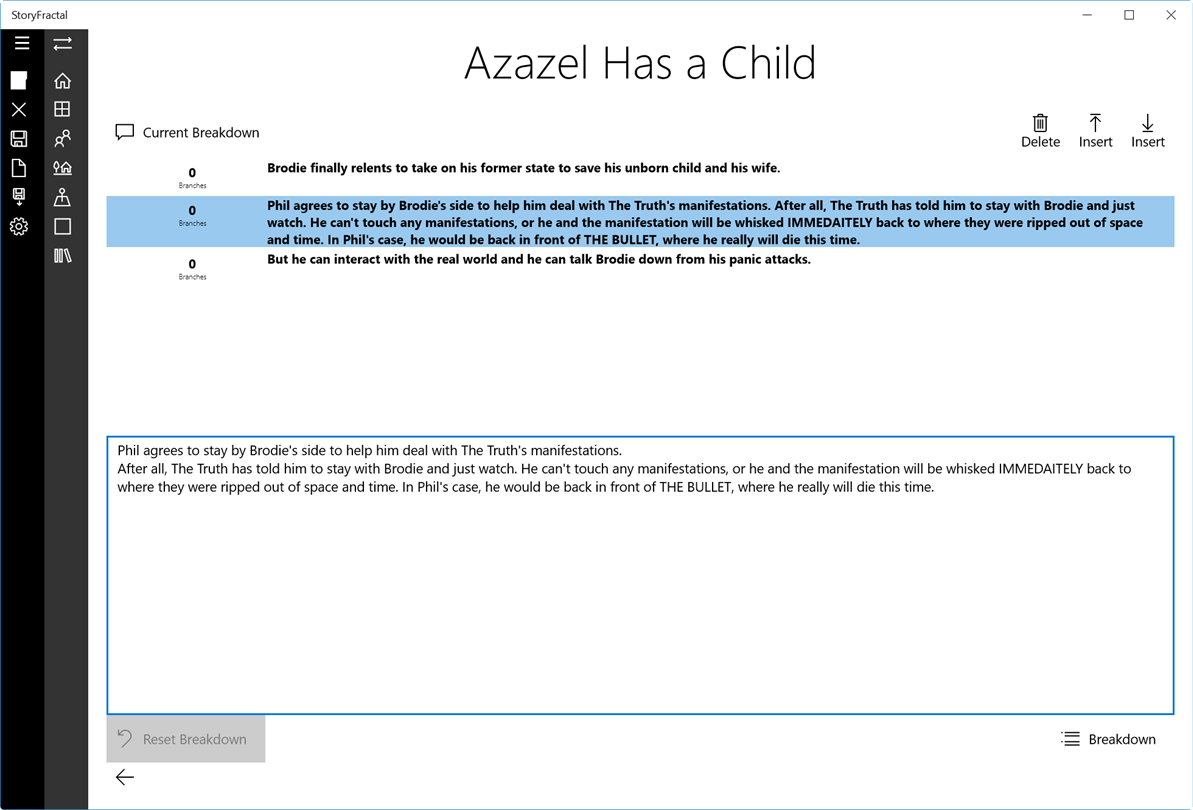
Task: Navigate back with the left arrow
Action: tap(125, 777)
